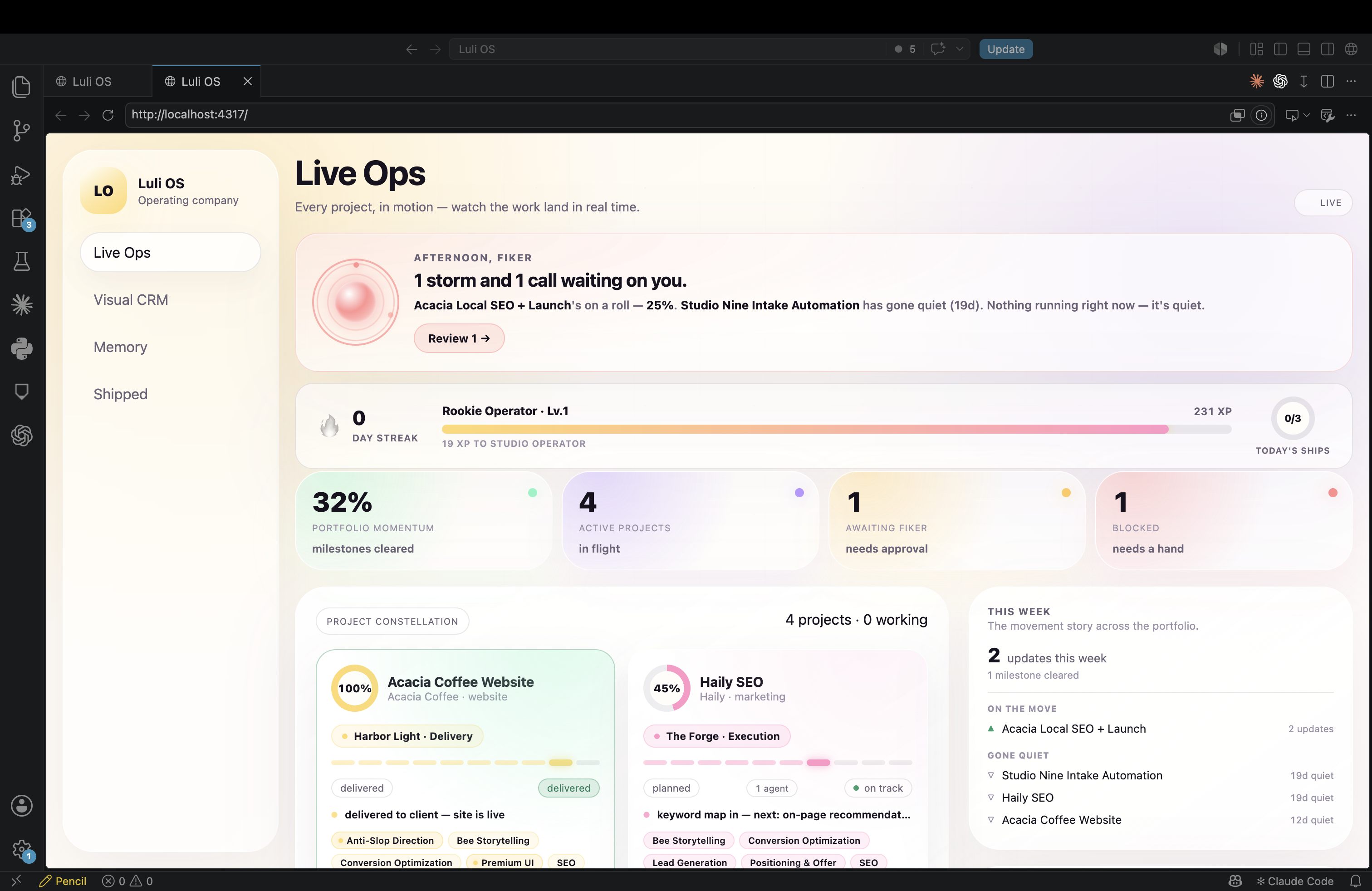Image resolution: width=1372 pixels, height=891 pixels.
Task: Click the Rookie Operator XP progress bar
Action: (837, 429)
